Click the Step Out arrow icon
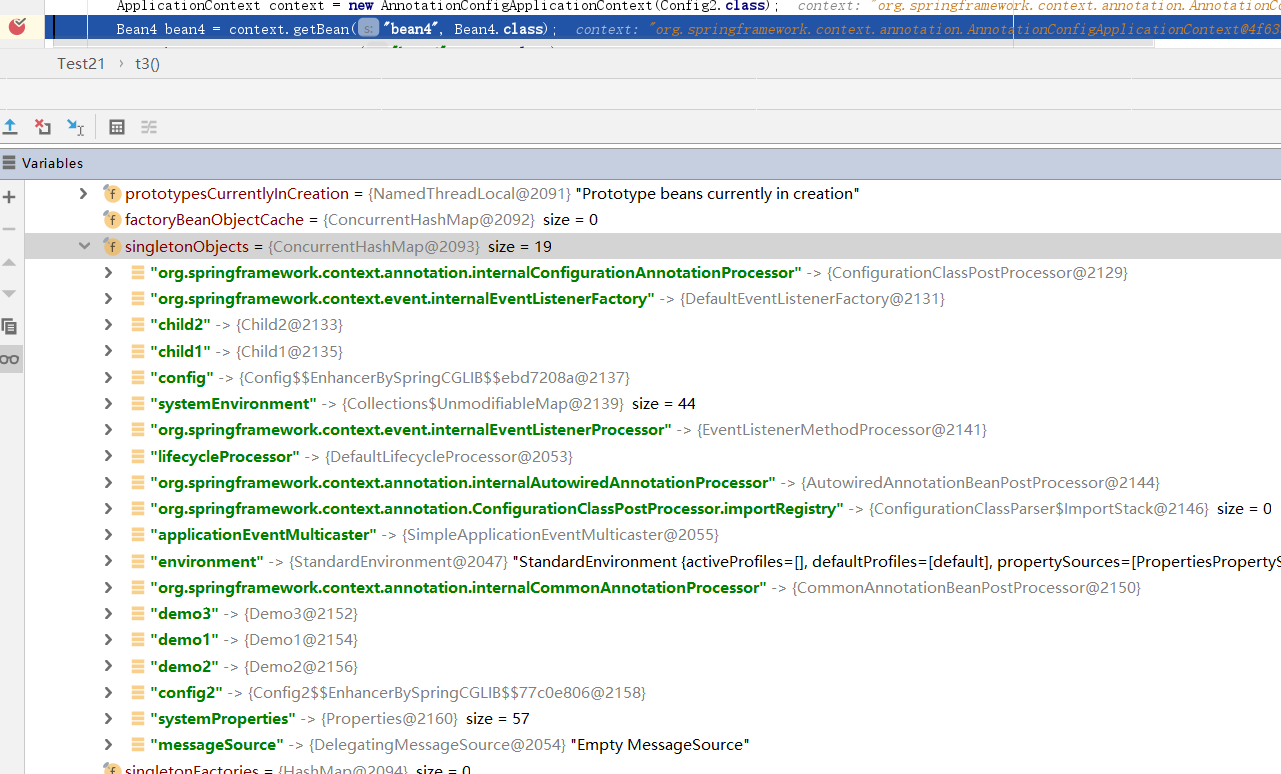This screenshot has width=1281, height=774. (10, 127)
